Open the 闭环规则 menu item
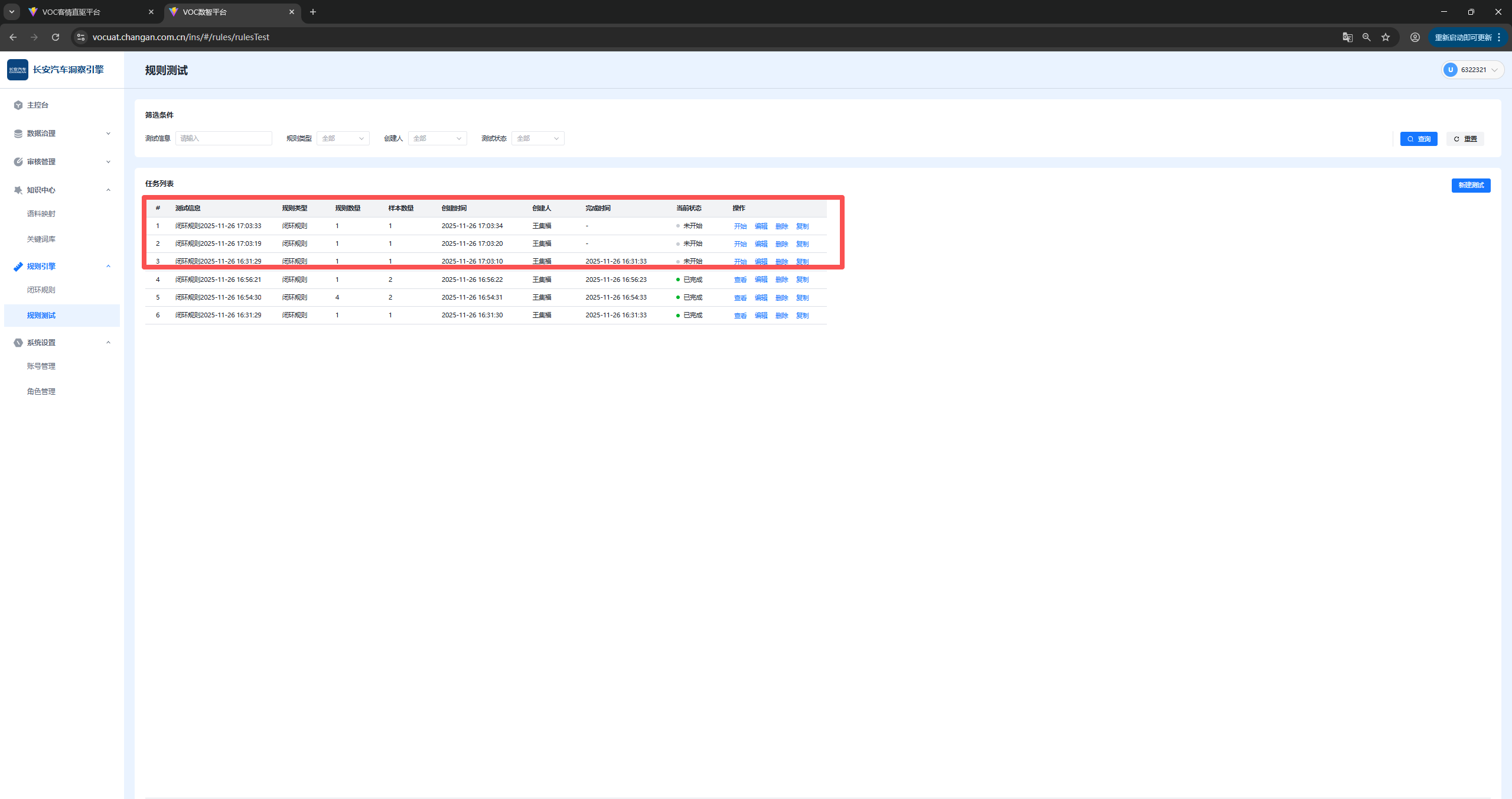This screenshot has height=799, width=1512. (x=41, y=290)
